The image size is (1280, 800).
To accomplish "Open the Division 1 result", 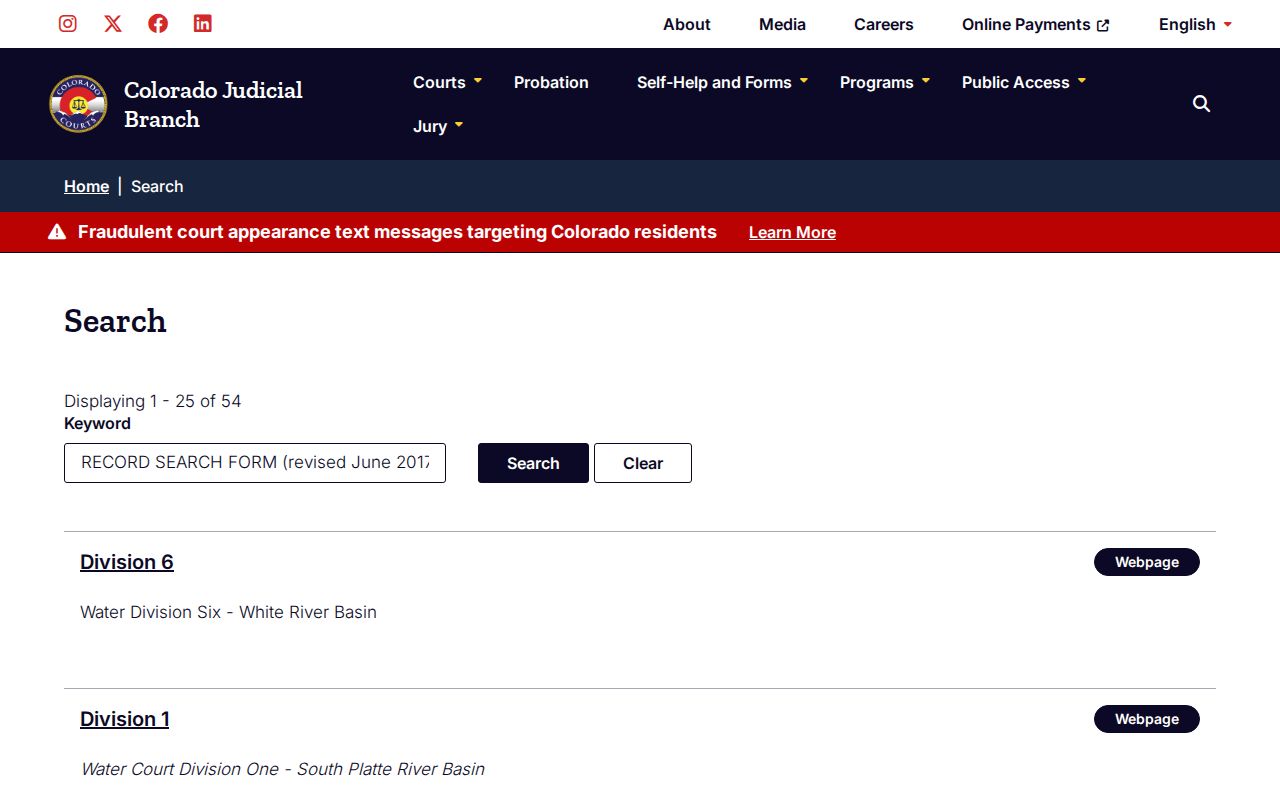I will click(x=125, y=719).
